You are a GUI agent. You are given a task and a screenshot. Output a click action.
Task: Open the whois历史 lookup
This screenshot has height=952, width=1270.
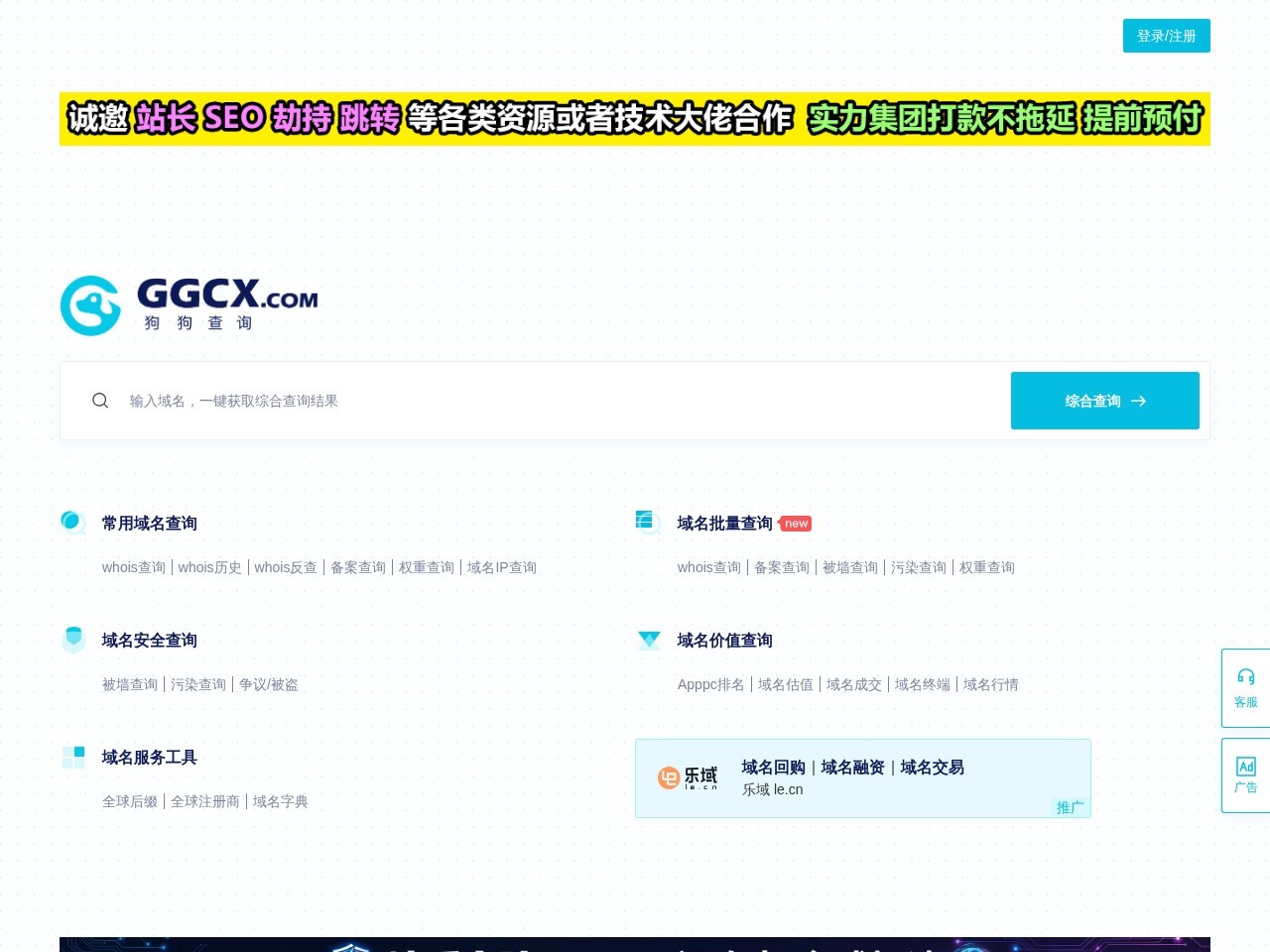point(209,567)
